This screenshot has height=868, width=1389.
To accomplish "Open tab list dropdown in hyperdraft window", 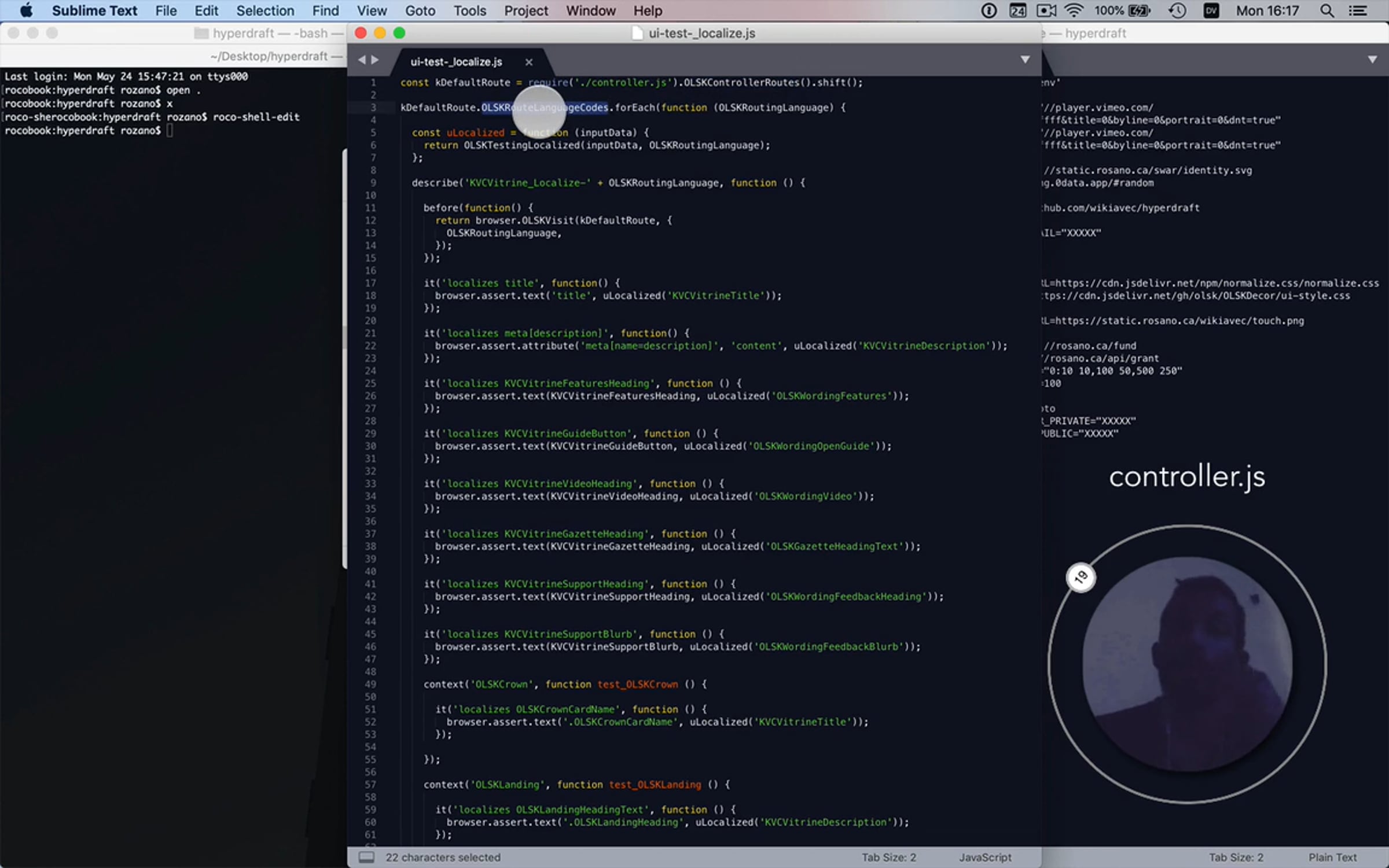I will point(1372,60).
